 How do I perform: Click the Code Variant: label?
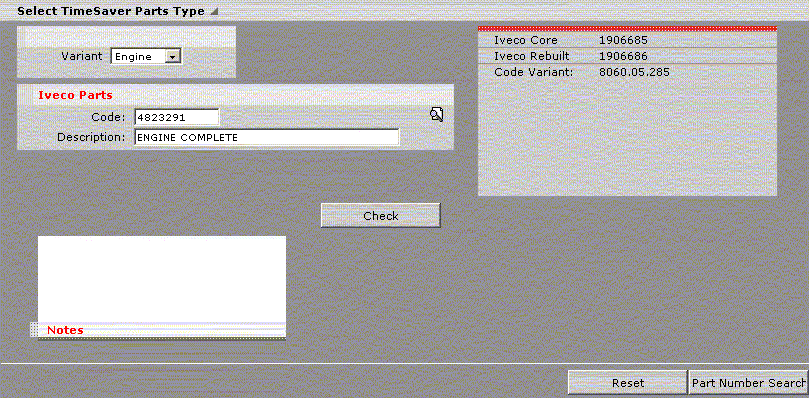pyautogui.click(x=533, y=72)
